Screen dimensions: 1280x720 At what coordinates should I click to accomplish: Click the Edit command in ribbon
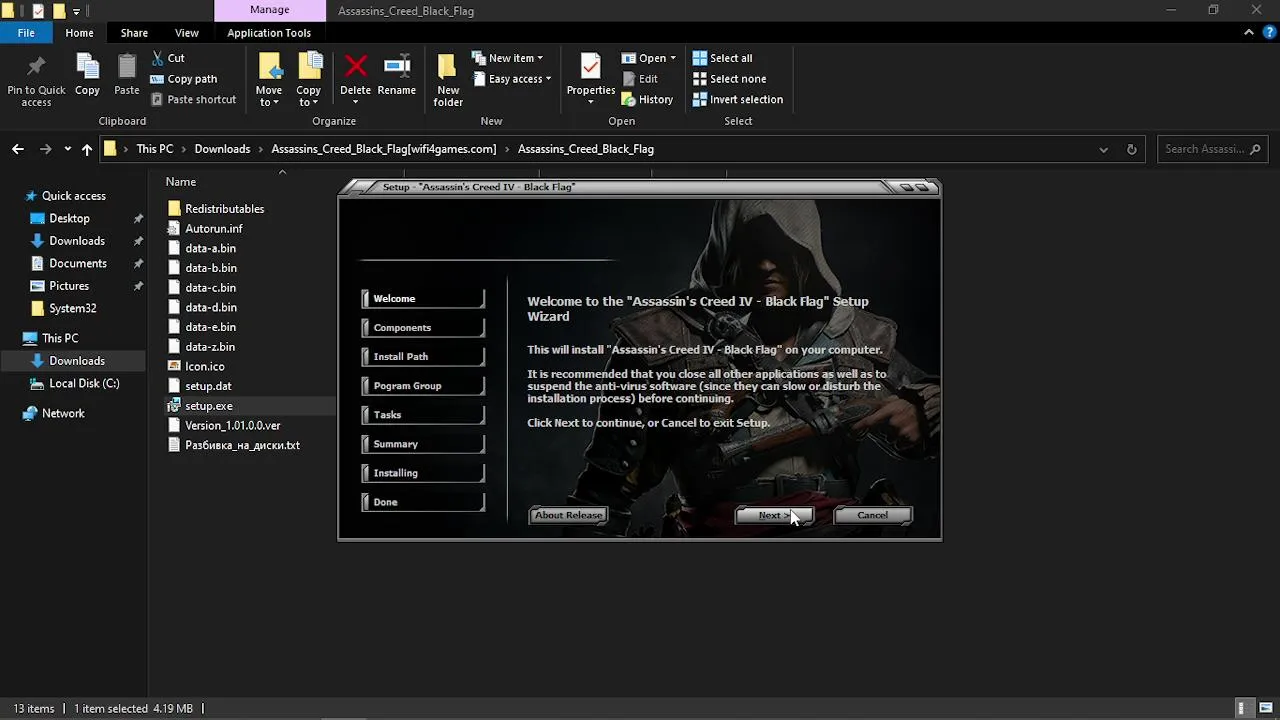point(640,79)
